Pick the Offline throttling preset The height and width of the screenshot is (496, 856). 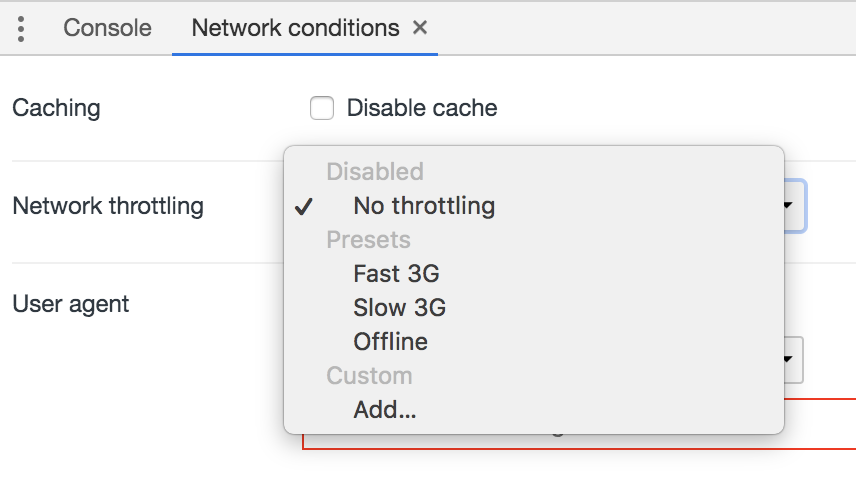coord(390,342)
